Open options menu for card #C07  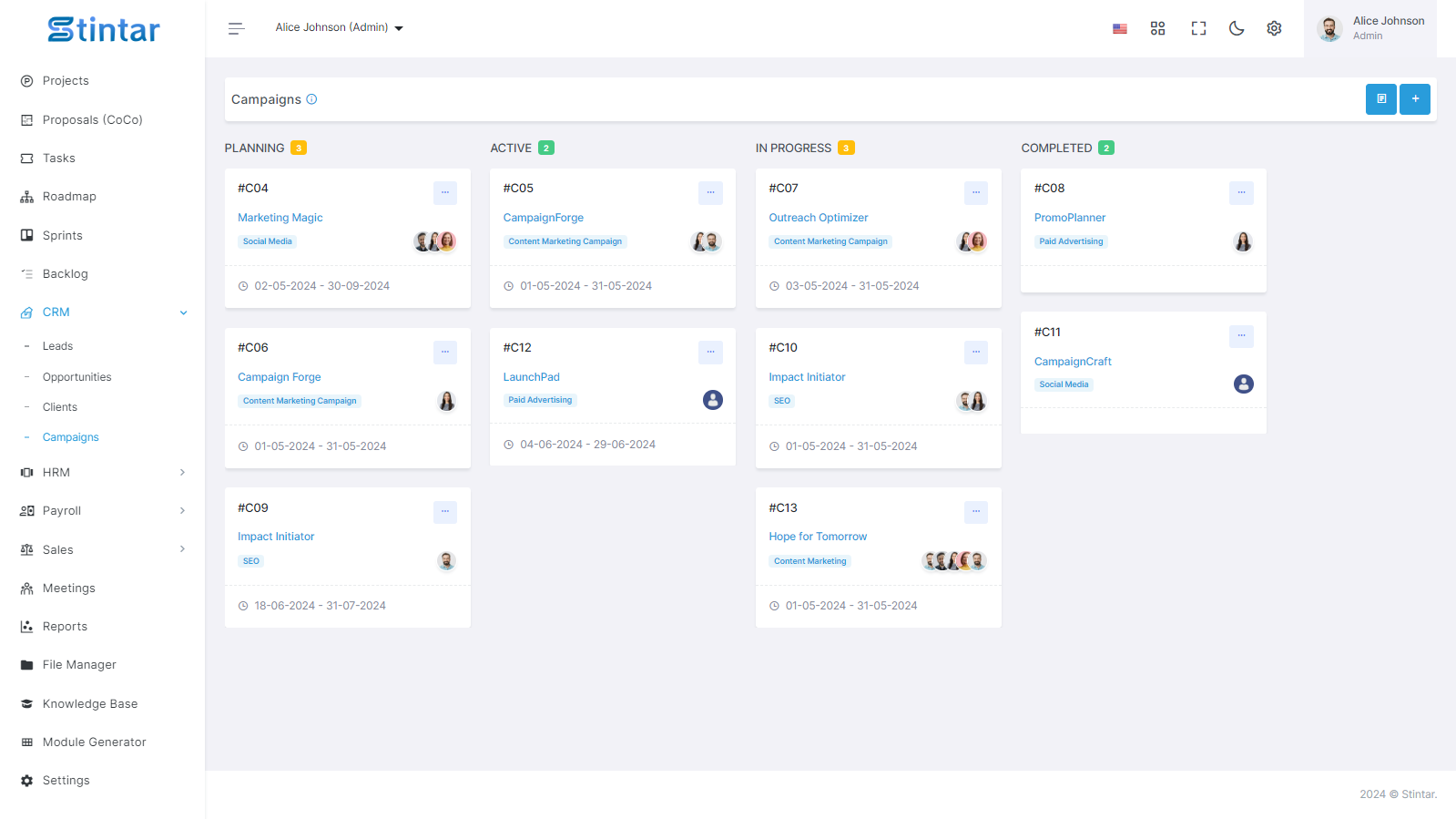coord(976,192)
